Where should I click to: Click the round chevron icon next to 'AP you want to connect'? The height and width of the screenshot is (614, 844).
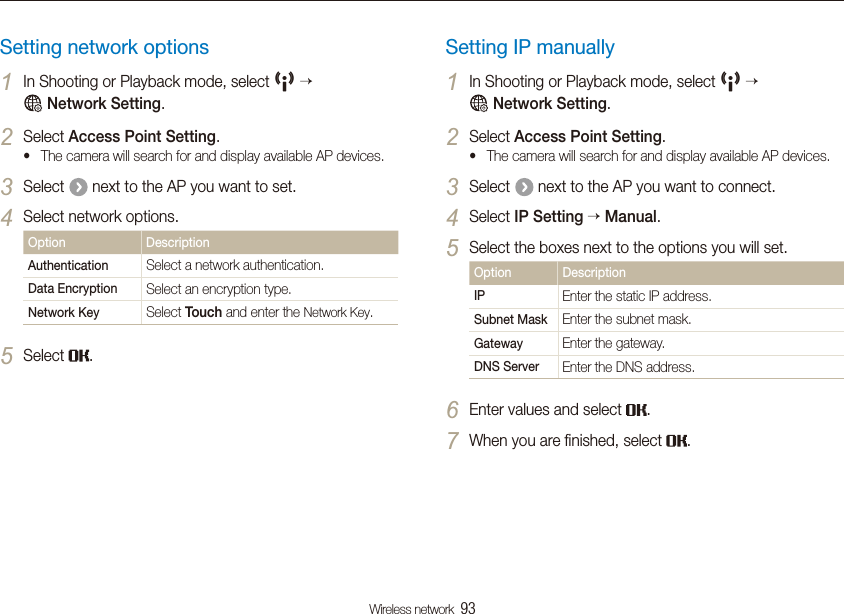[524, 187]
